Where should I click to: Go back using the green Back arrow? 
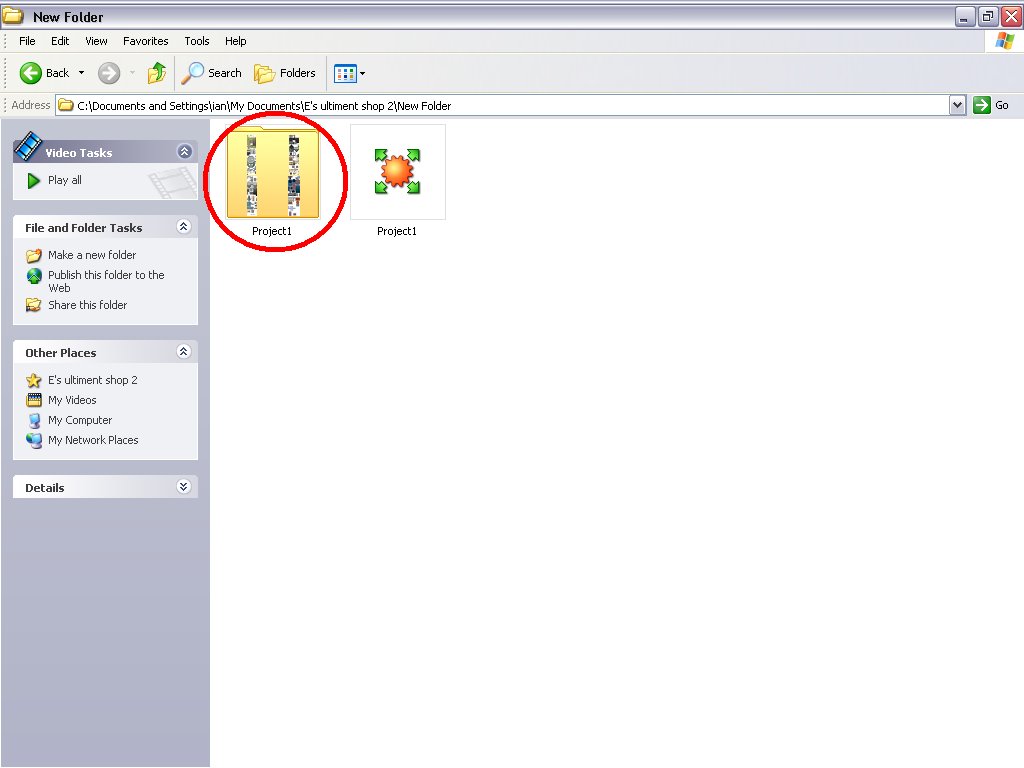[x=44, y=73]
